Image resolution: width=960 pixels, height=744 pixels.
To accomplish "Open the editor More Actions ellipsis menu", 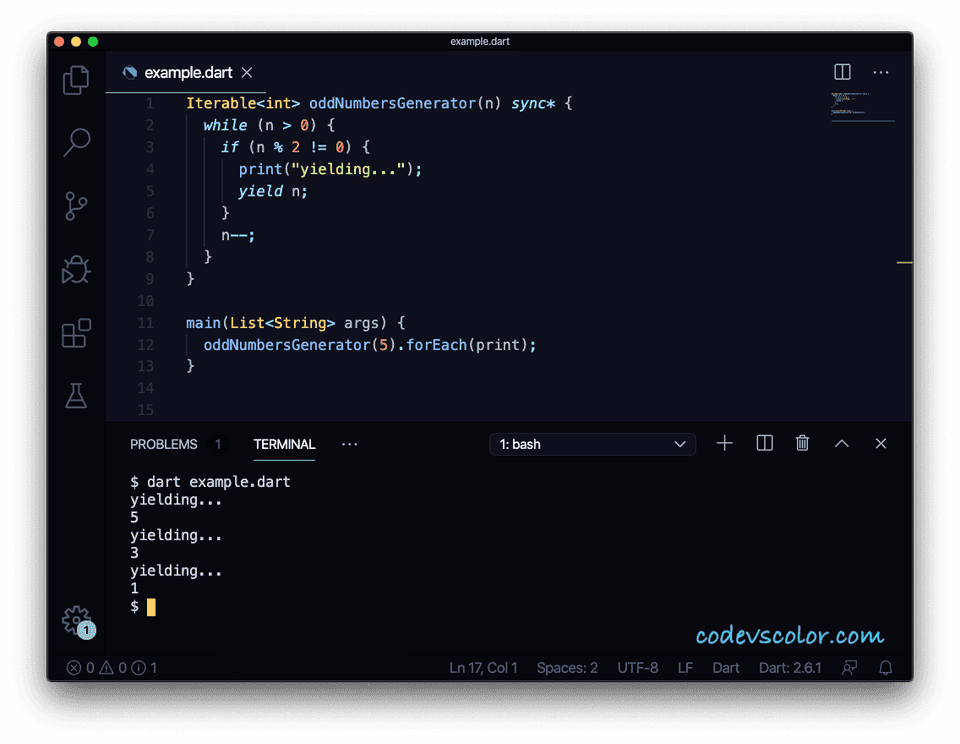I will (x=881, y=72).
